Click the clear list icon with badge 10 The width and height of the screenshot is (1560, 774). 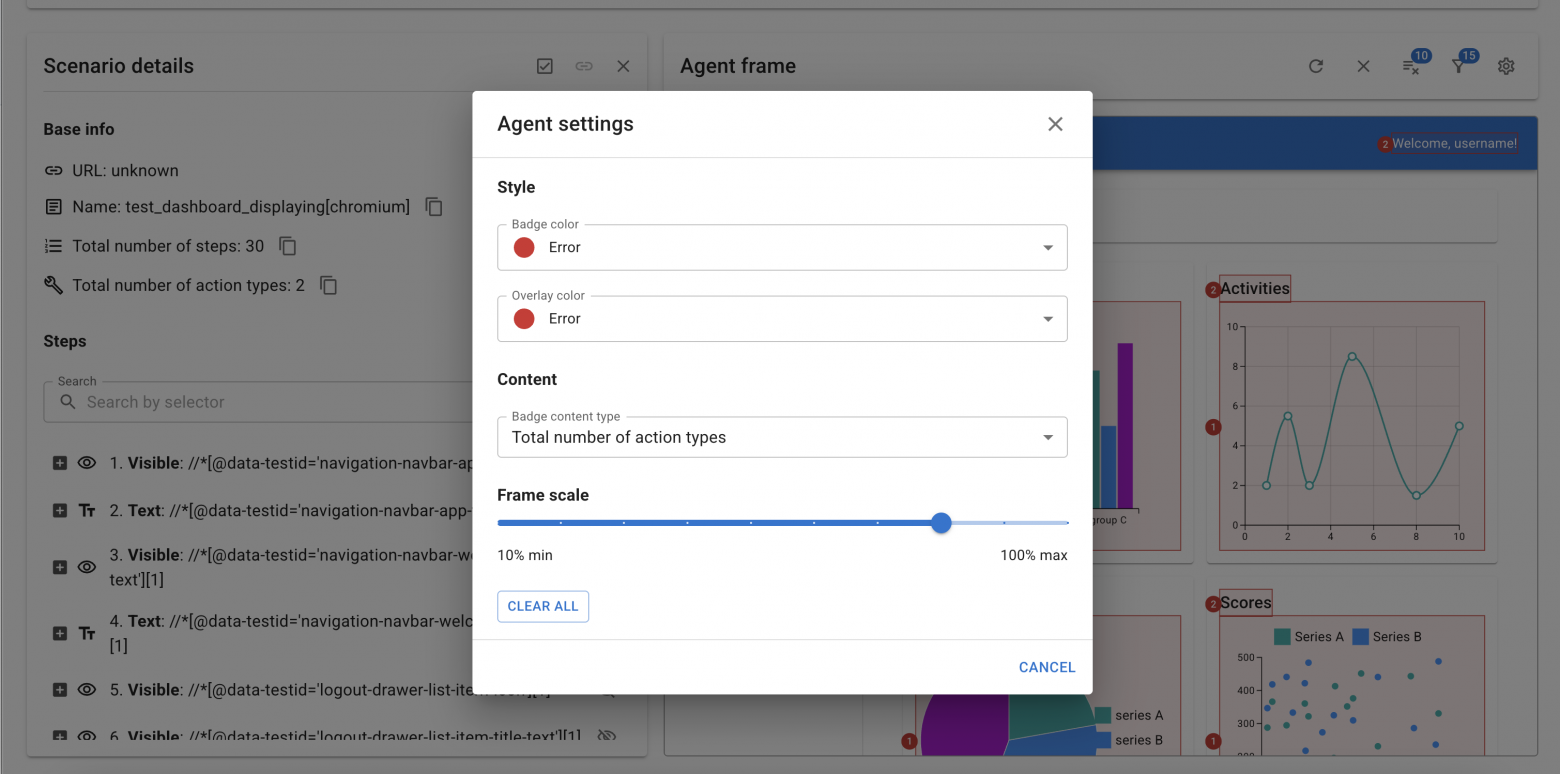(1411, 67)
